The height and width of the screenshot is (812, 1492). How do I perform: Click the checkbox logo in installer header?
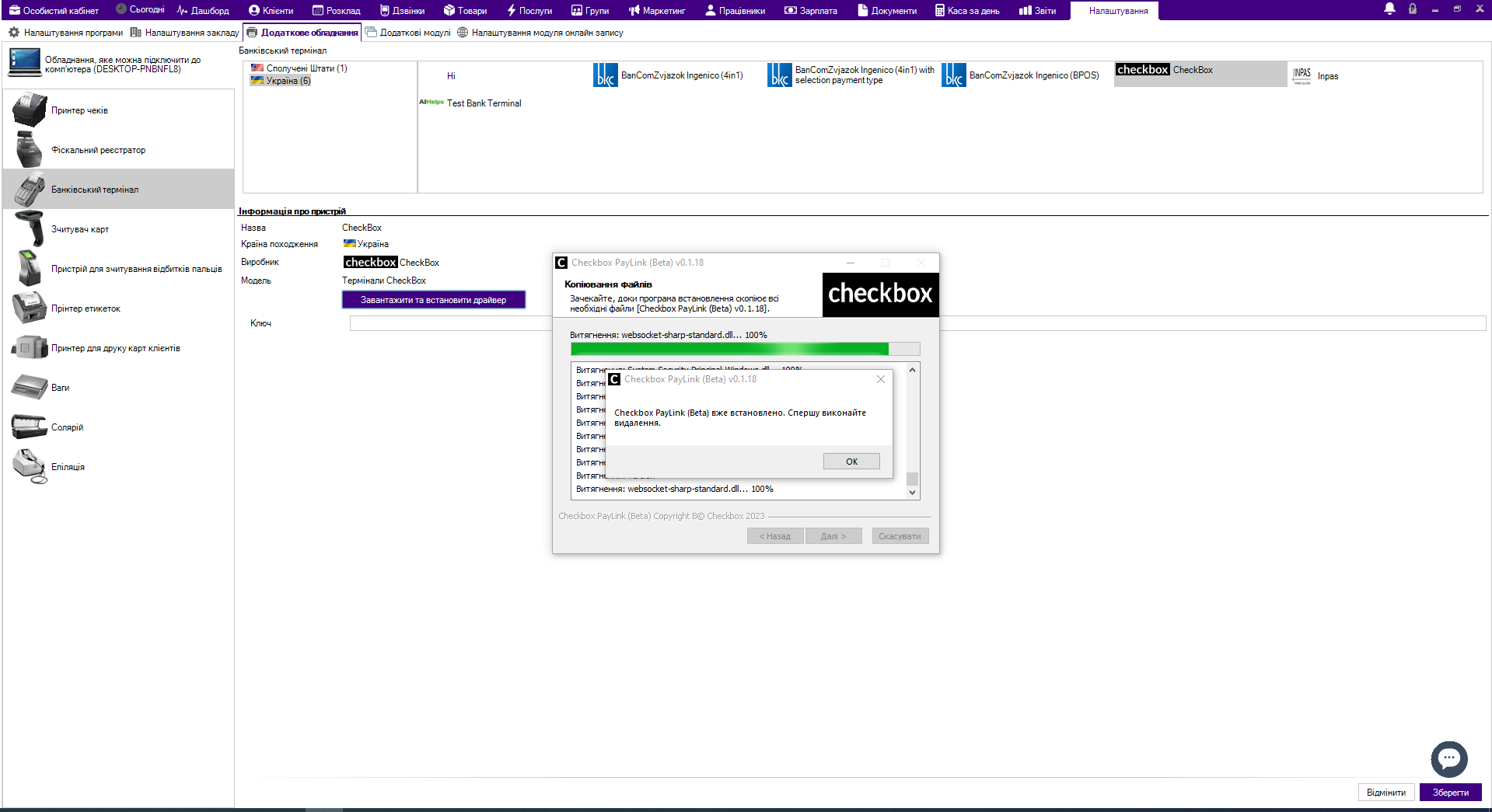pyautogui.click(x=880, y=294)
